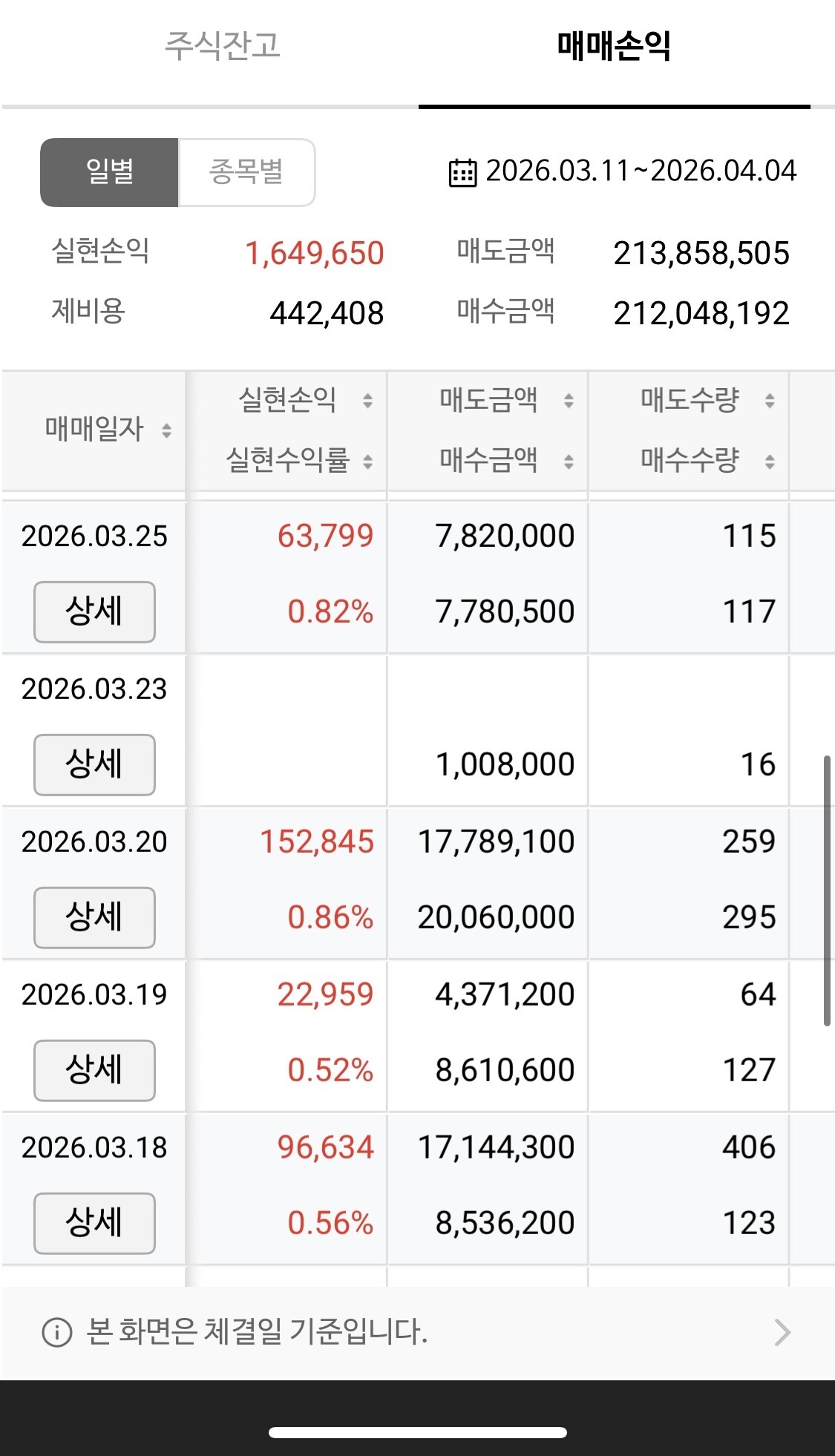835x1456 pixels.
Task: Open 상세 for 2026.03.25
Action: [94, 611]
